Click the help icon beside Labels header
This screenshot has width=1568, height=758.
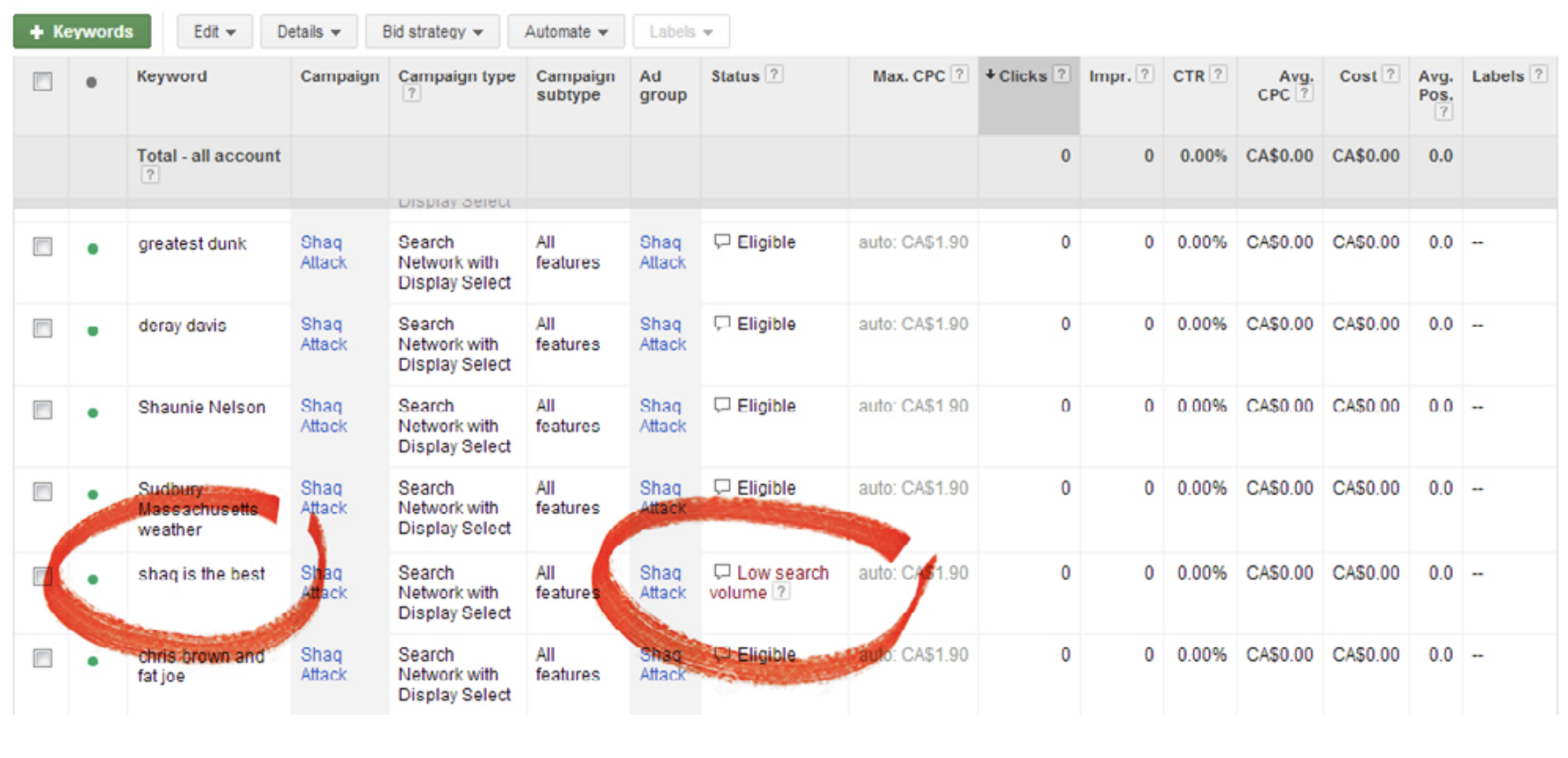[1539, 75]
